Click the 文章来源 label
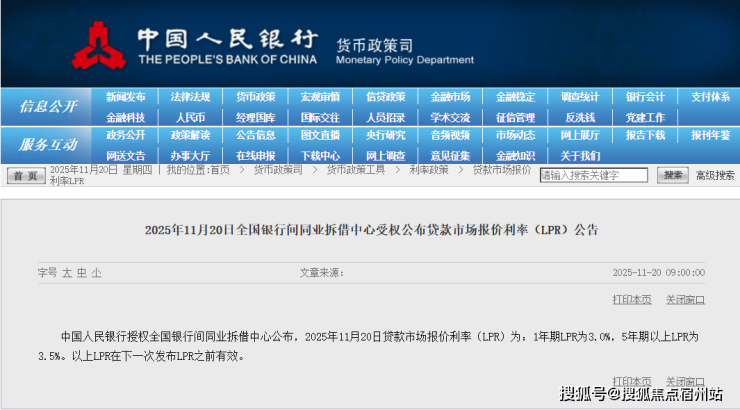The image size is (740, 410). (321, 273)
